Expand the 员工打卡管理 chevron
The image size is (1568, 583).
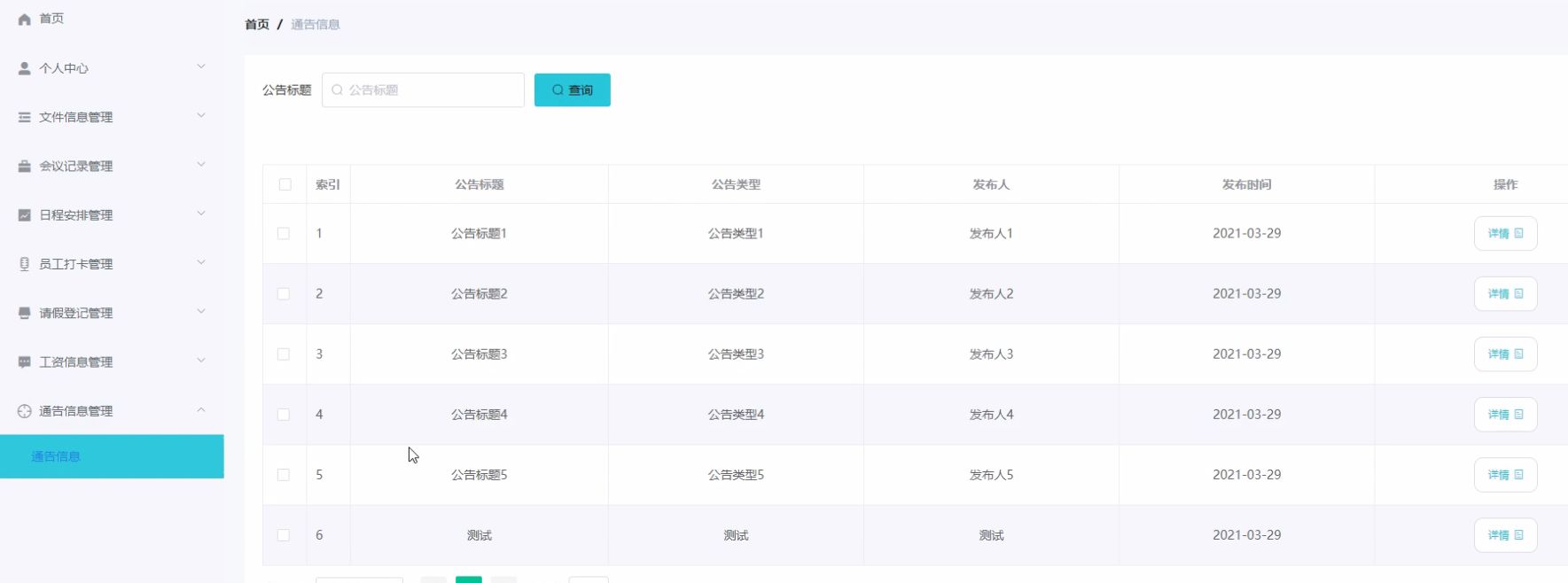pos(201,262)
